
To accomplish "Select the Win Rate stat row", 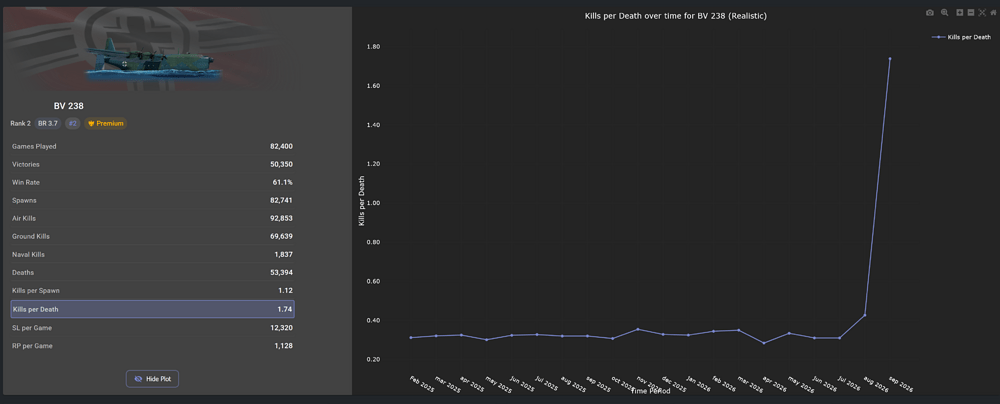I will click(152, 183).
